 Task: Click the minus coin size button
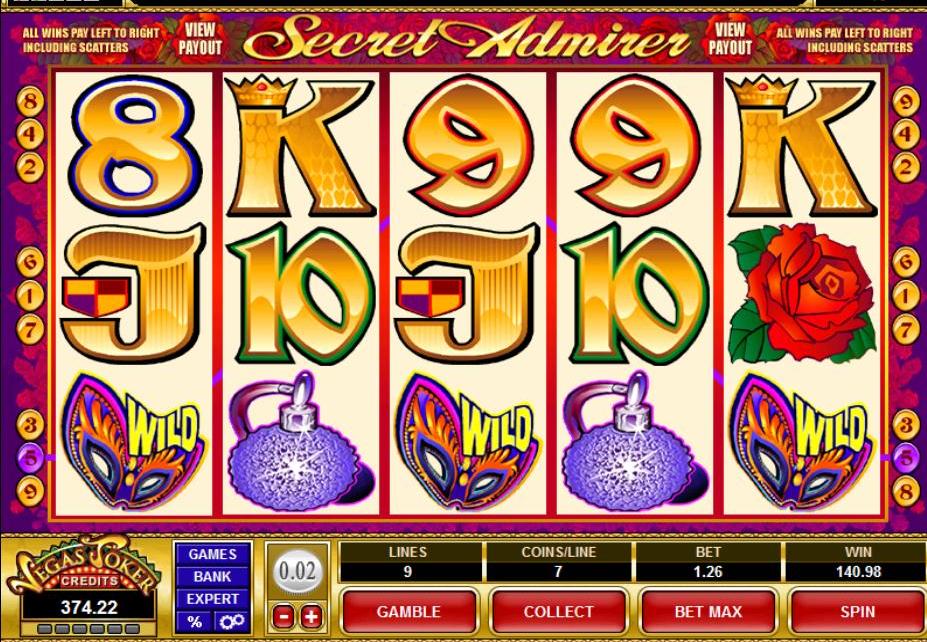(283, 617)
